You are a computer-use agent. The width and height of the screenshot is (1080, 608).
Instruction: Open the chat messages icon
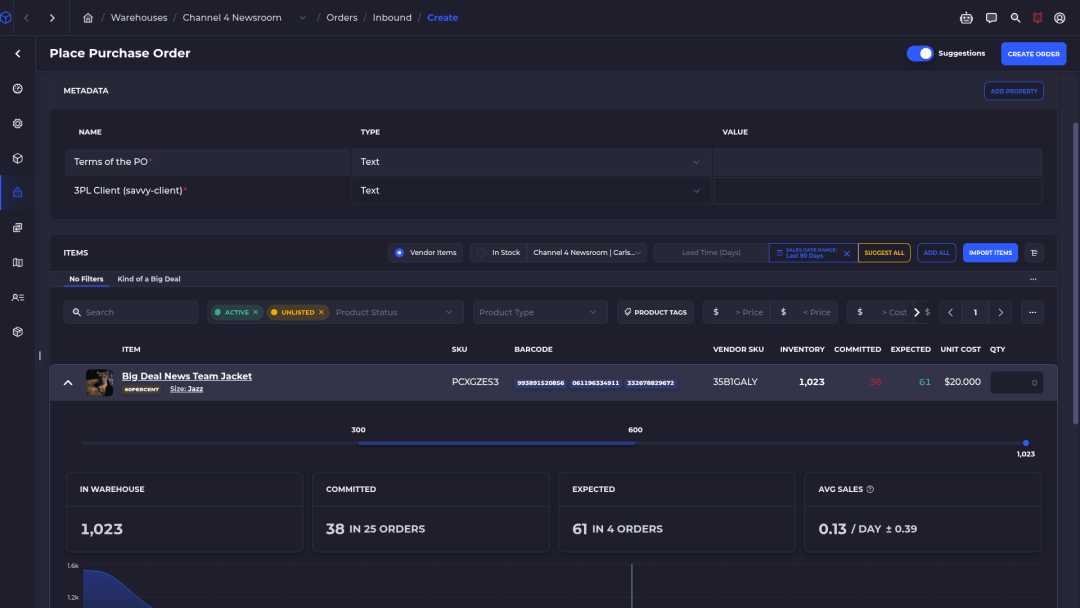tap(991, 18)
